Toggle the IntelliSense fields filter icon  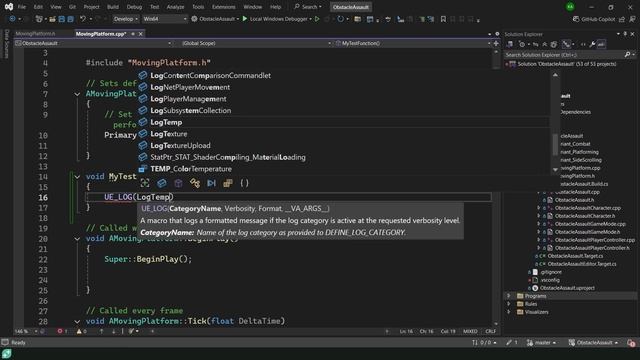[x=162, y=183]
